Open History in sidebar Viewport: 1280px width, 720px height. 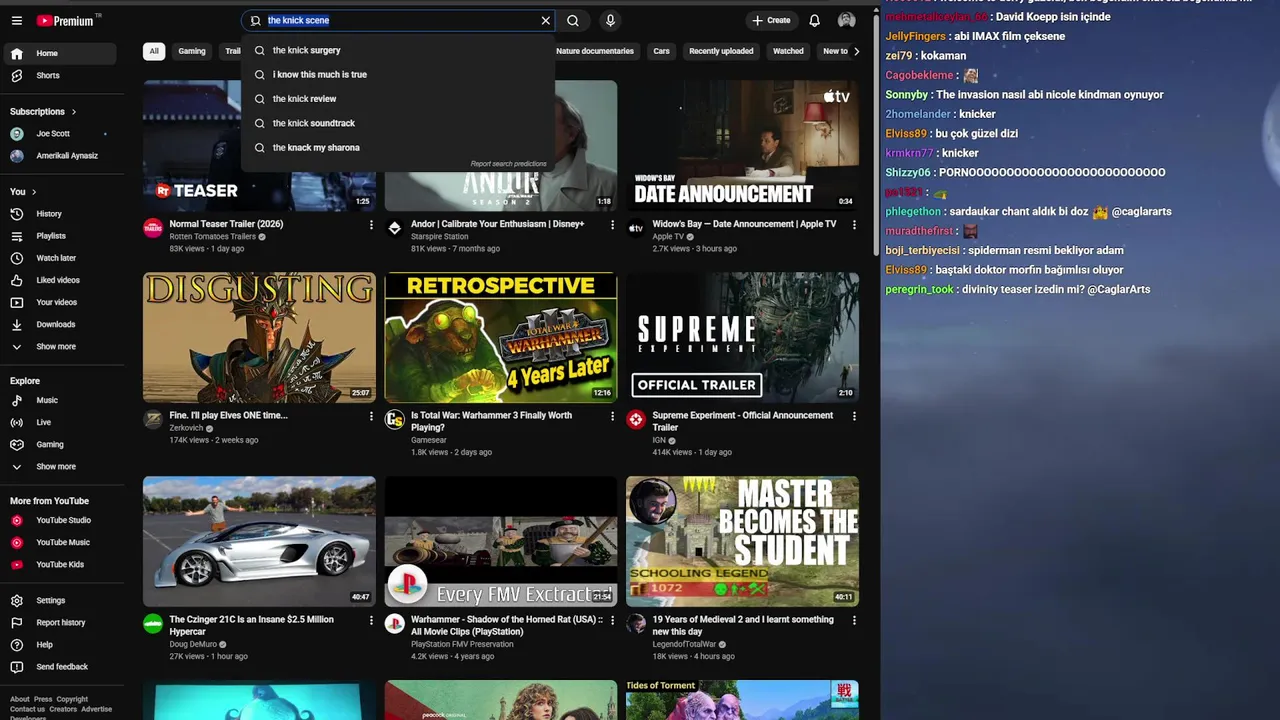(x=62, y=213)
